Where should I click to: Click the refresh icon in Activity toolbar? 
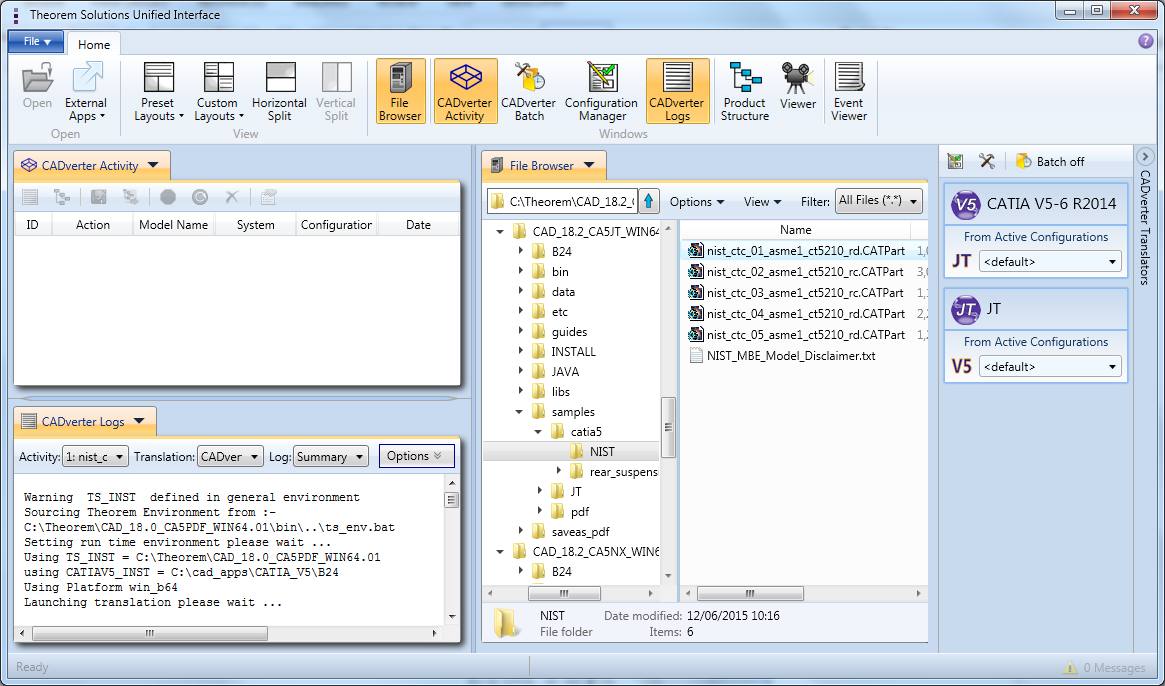pyautogui.click(x=200, y=197)
